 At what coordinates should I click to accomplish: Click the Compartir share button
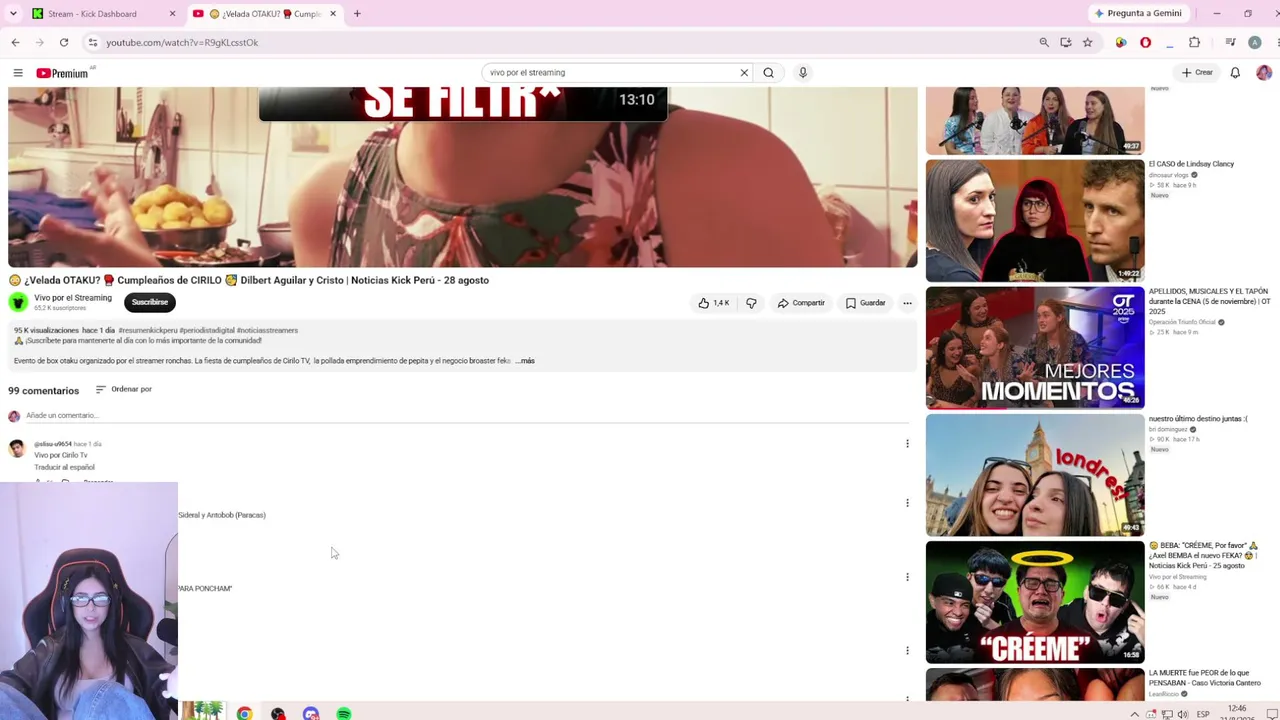coord(801,303)
